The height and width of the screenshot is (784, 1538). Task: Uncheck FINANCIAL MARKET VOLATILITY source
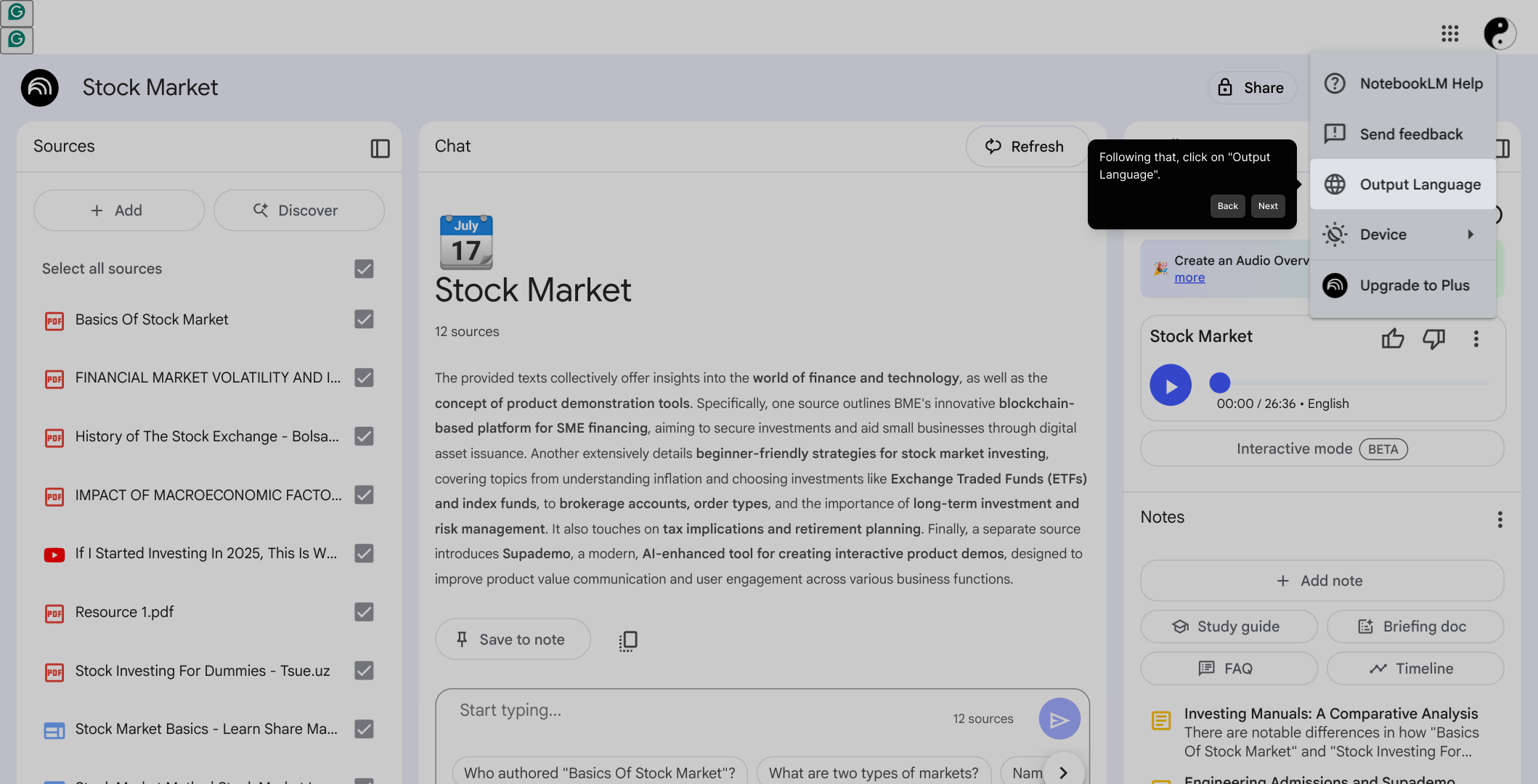[364, 377]
